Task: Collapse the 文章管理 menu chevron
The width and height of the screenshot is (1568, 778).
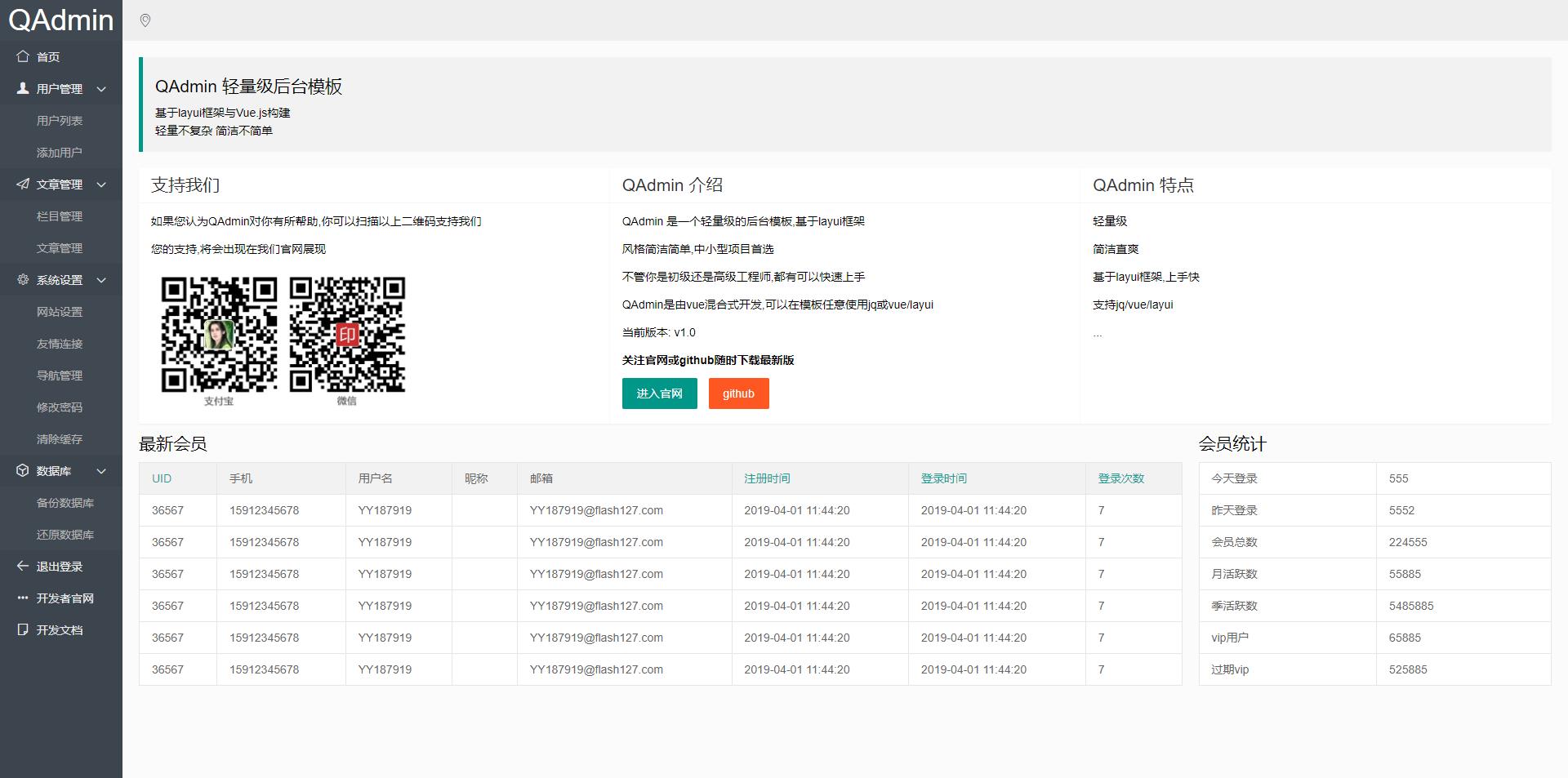Action: tap(101, 184)
